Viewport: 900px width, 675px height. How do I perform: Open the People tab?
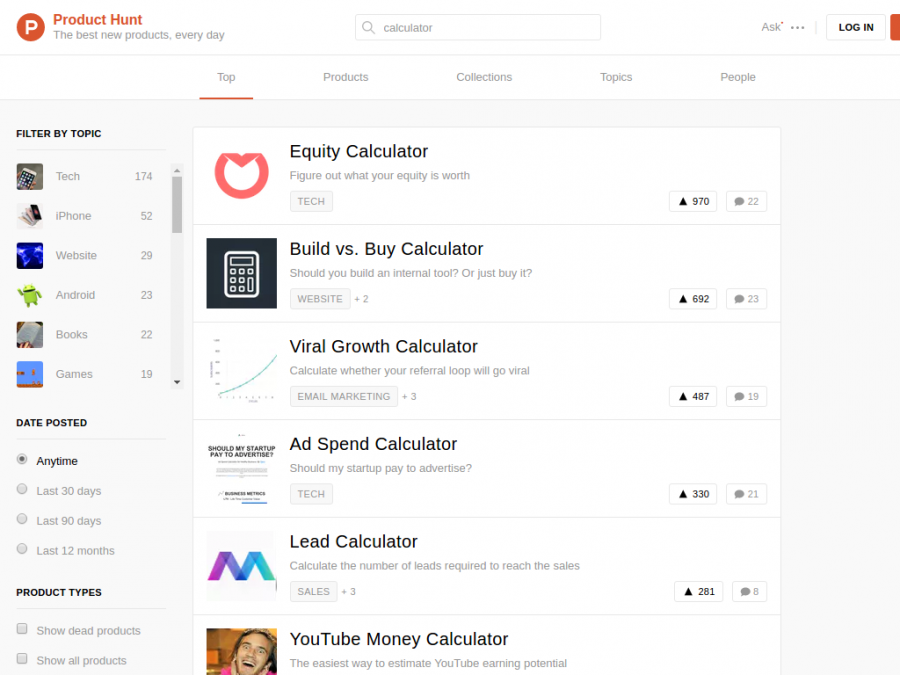pos(738,77)
